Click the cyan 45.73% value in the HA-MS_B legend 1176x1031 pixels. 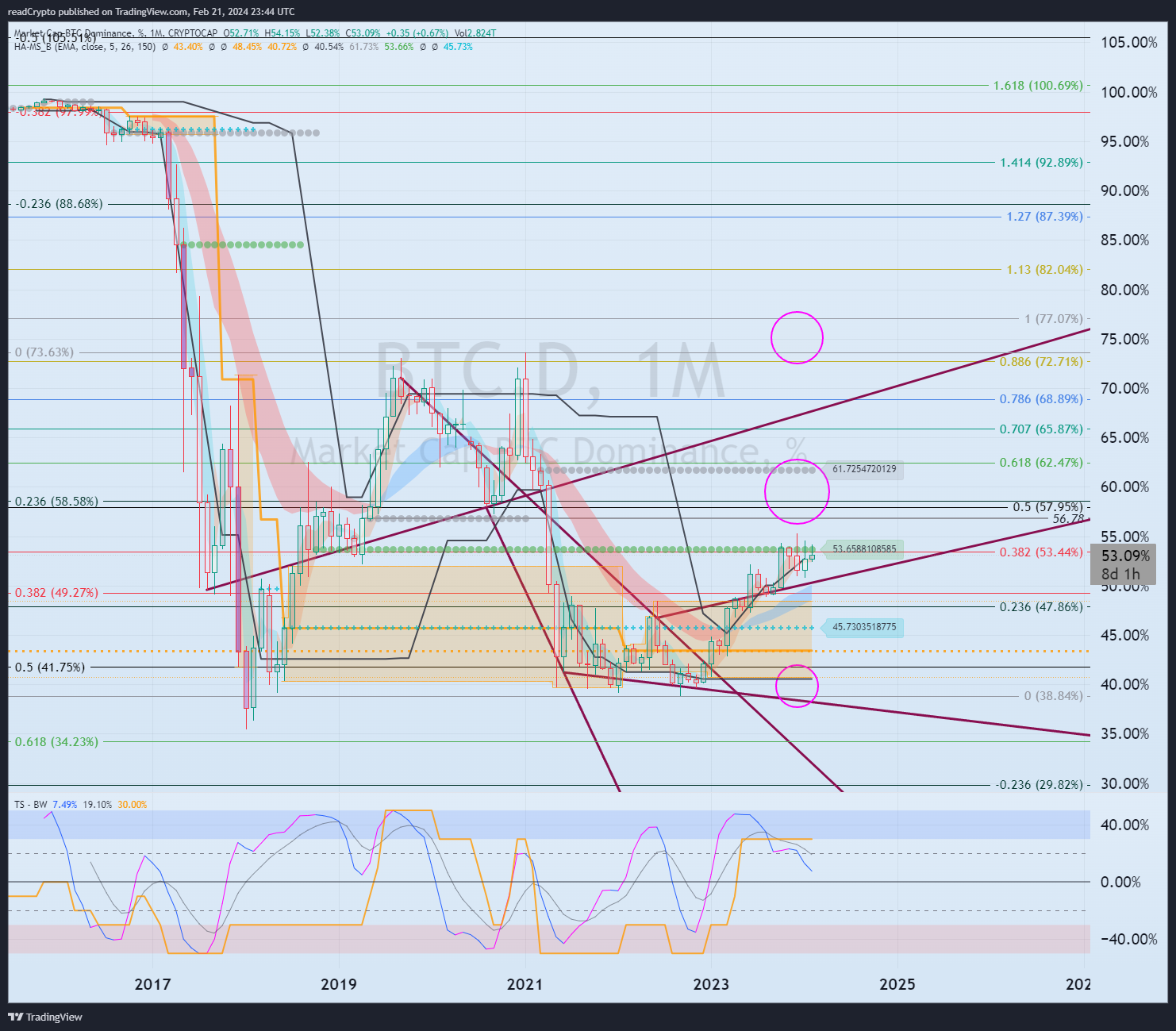tap(458, 47)
